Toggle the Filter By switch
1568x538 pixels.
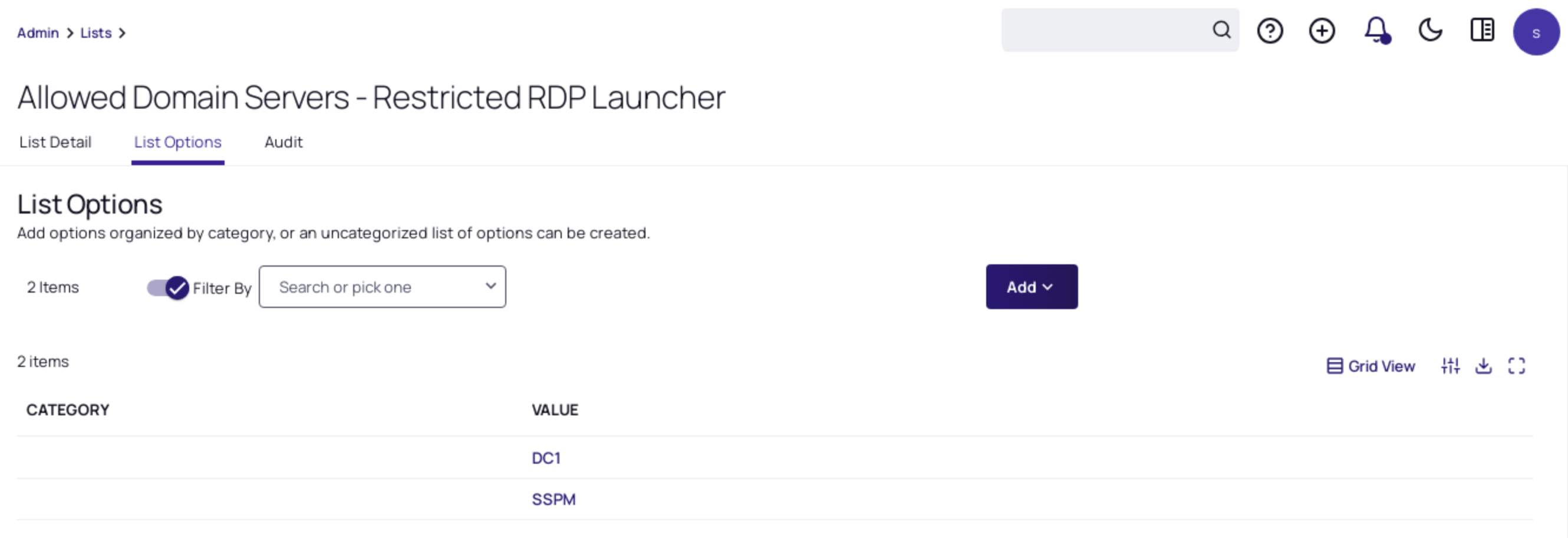(x=167, y=288)
